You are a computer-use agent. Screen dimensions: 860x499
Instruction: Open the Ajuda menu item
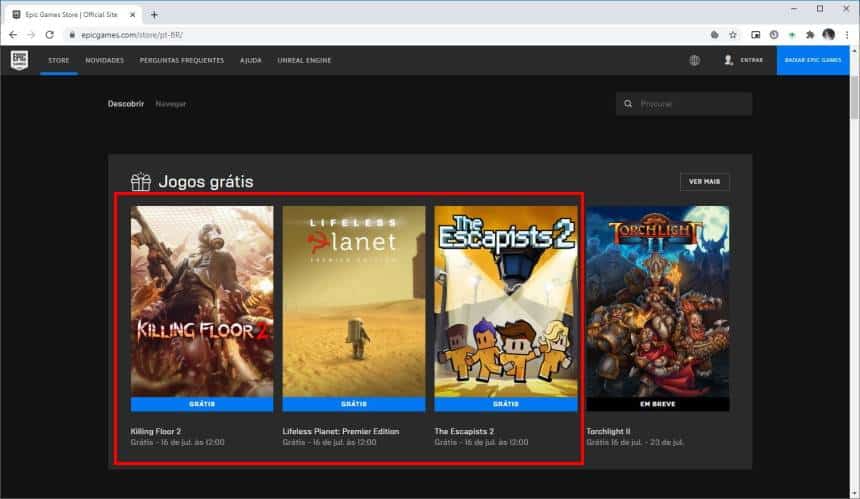click(251, 60)
